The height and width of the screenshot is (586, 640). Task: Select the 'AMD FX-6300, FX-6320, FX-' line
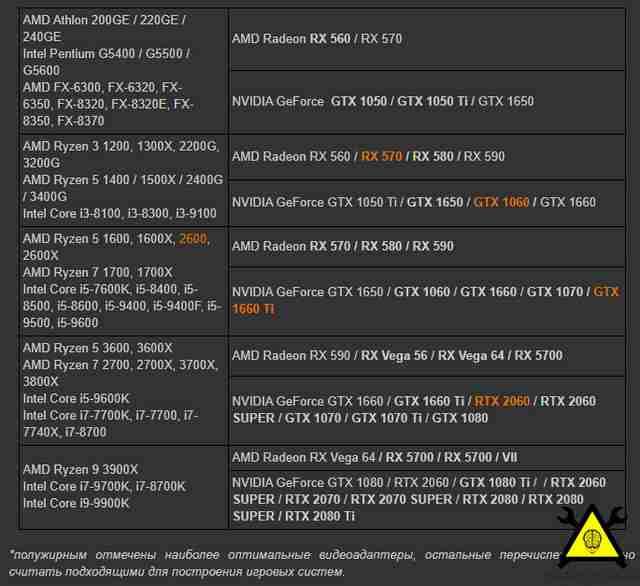tap(102, 87)
